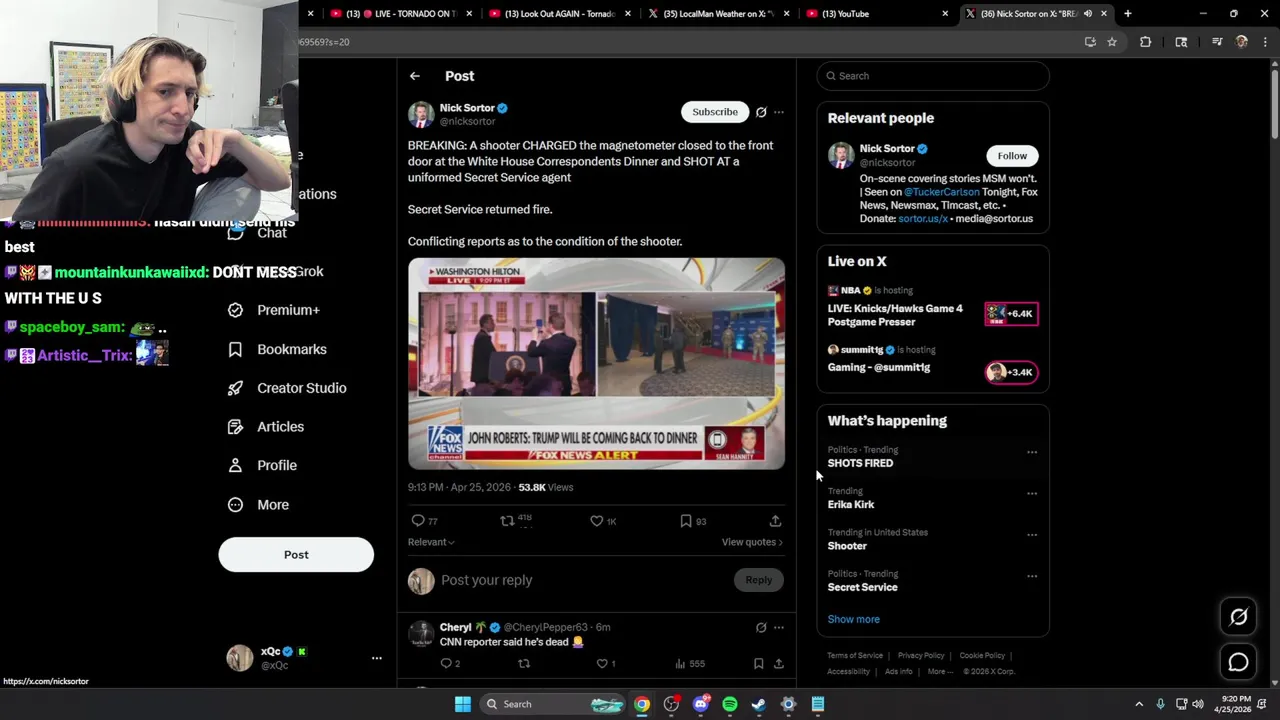Open the Erika Kirk trend options menu
Image resolution: width=1280 pixels, height=720 pixels.
1032,493
